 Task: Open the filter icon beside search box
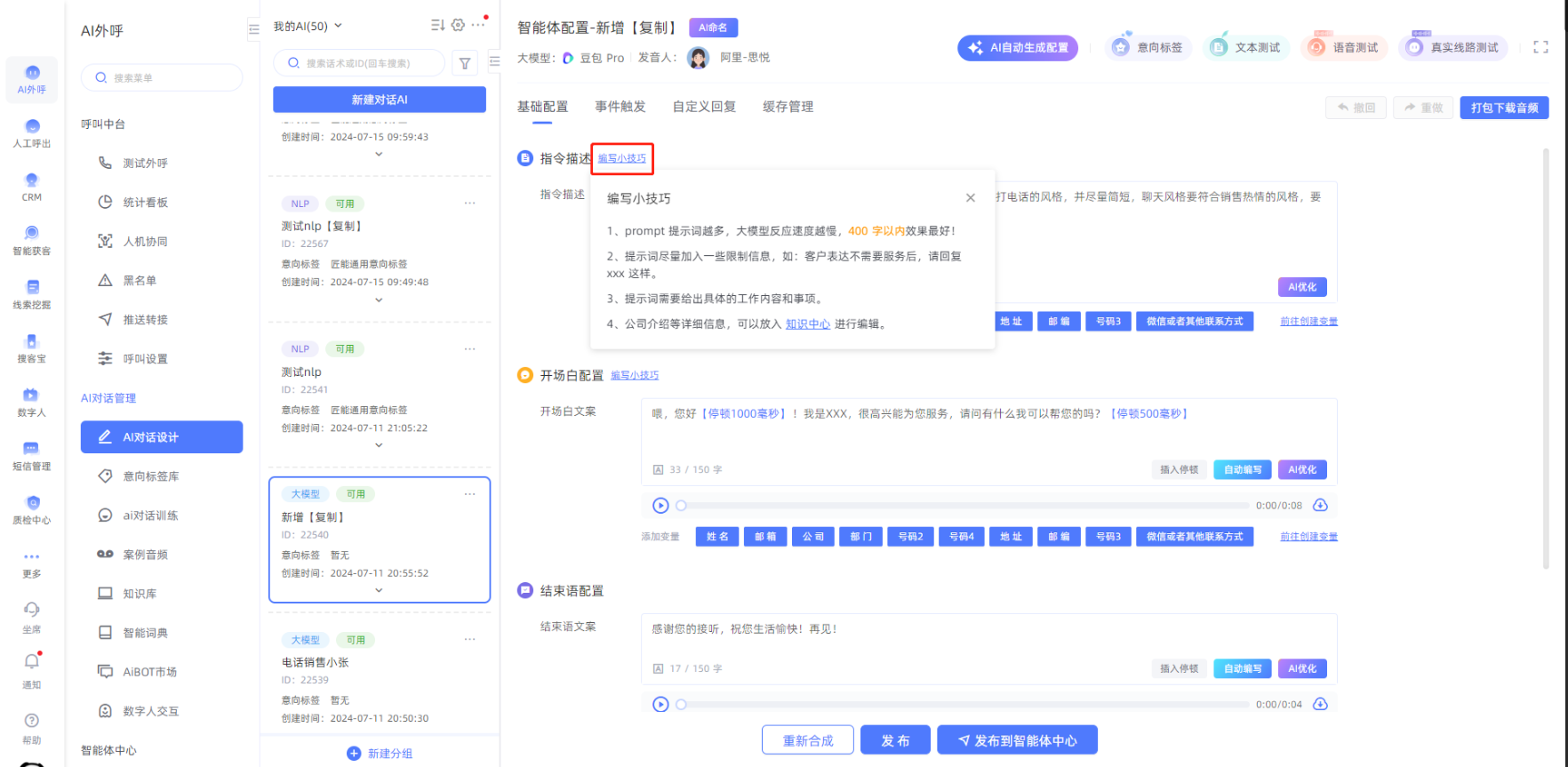(465, 63)
